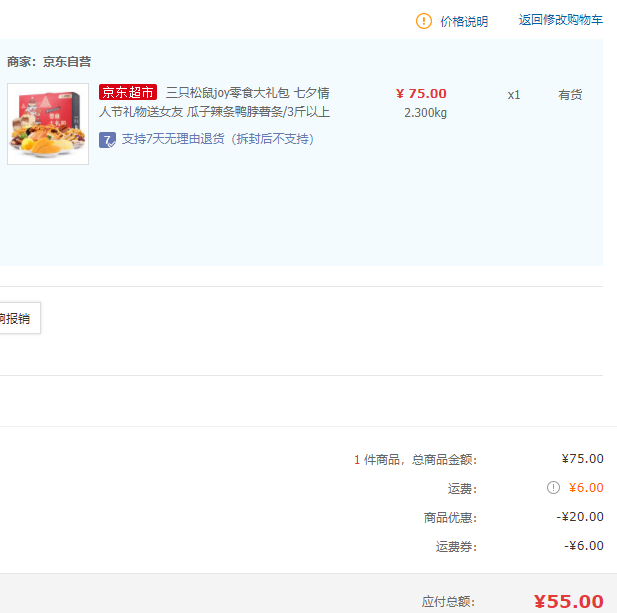Viewport: 617px width, 613px height.
Task: Return to cart via 返回修改购物车
Action: [561, 20]
